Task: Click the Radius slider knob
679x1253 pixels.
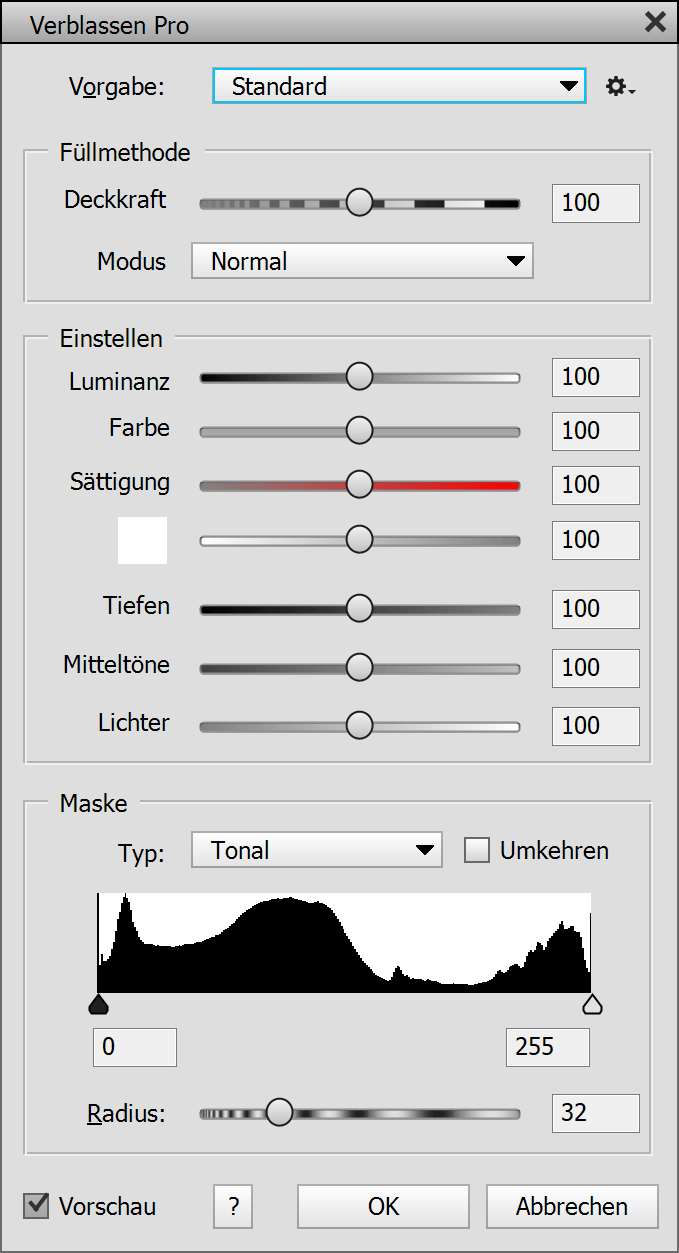Action: [x=279, y=1112]
